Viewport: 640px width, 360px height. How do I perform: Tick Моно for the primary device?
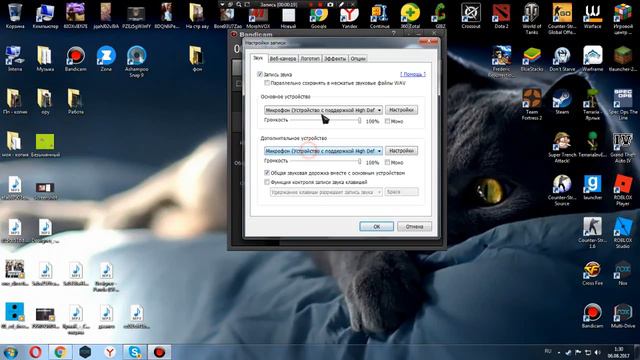coord(387,121)
